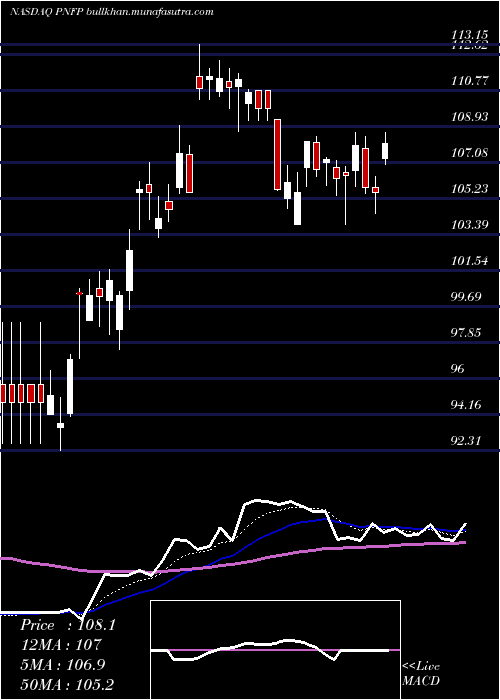This screenshot has height=700, width=500.
Task: Click inside the MACD inset chart
Action: click(x=275, y=650)
